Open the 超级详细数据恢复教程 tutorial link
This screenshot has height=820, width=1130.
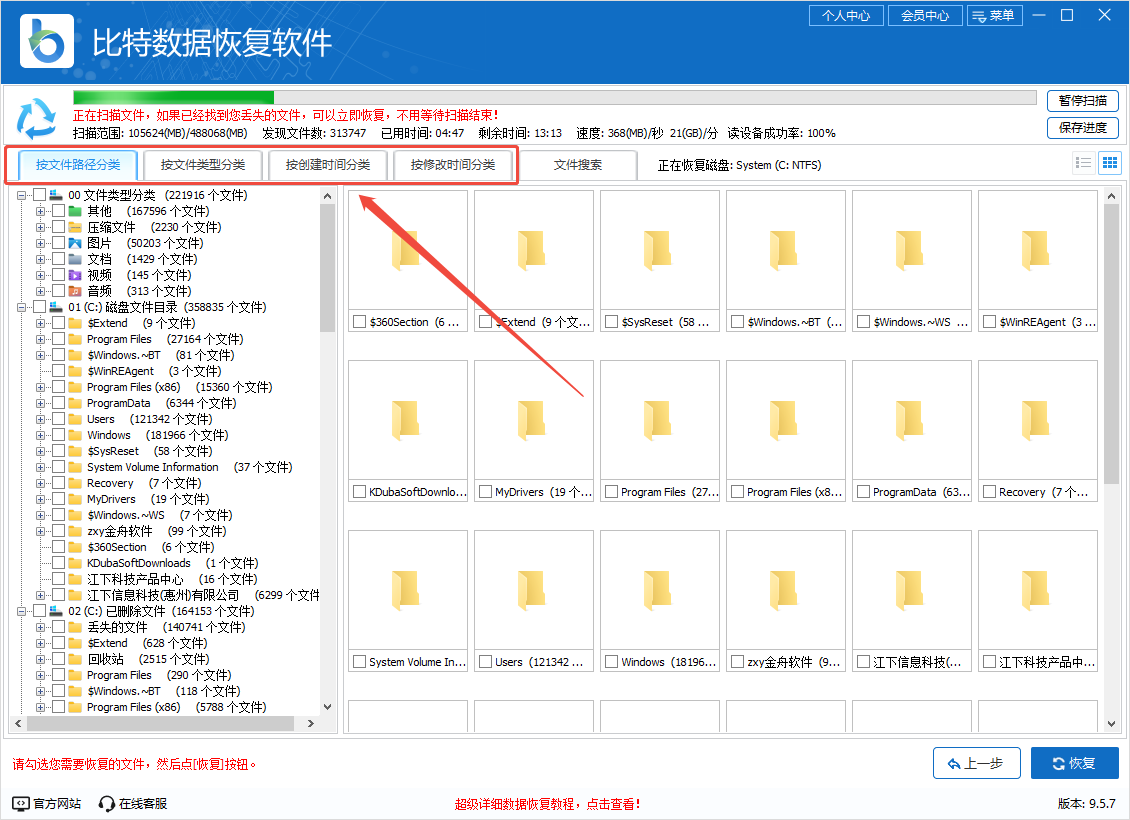tap(546, 804)
